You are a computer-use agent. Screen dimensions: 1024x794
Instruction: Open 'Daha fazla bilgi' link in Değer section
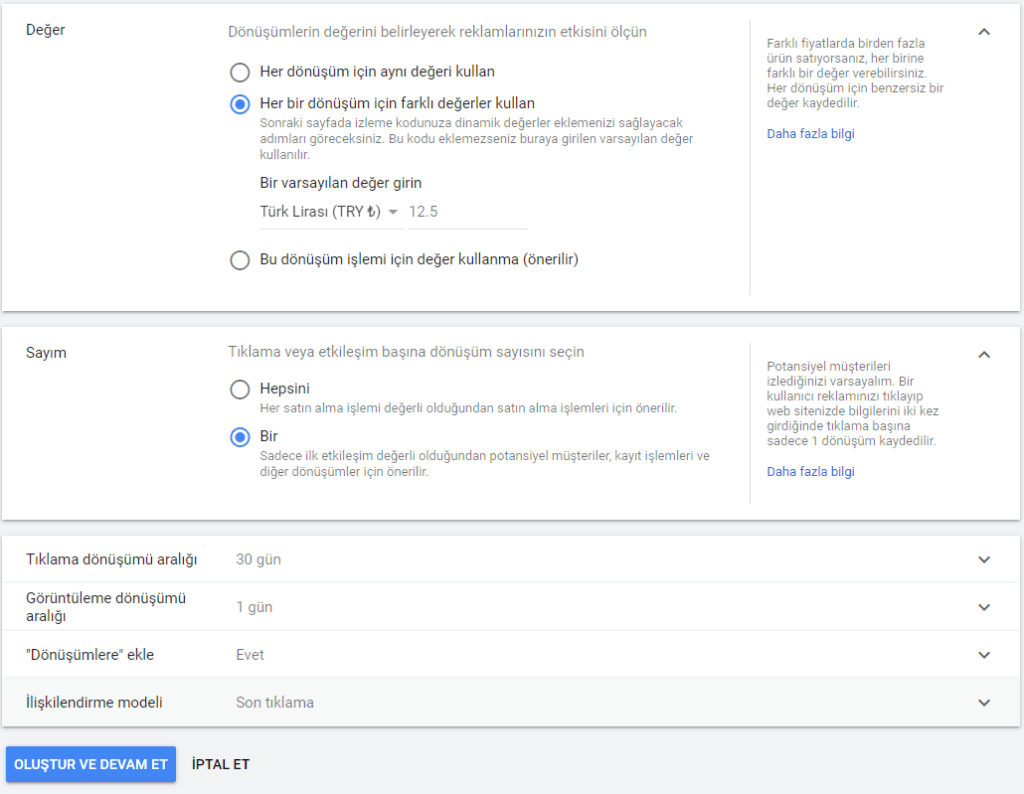coord(810,134)
